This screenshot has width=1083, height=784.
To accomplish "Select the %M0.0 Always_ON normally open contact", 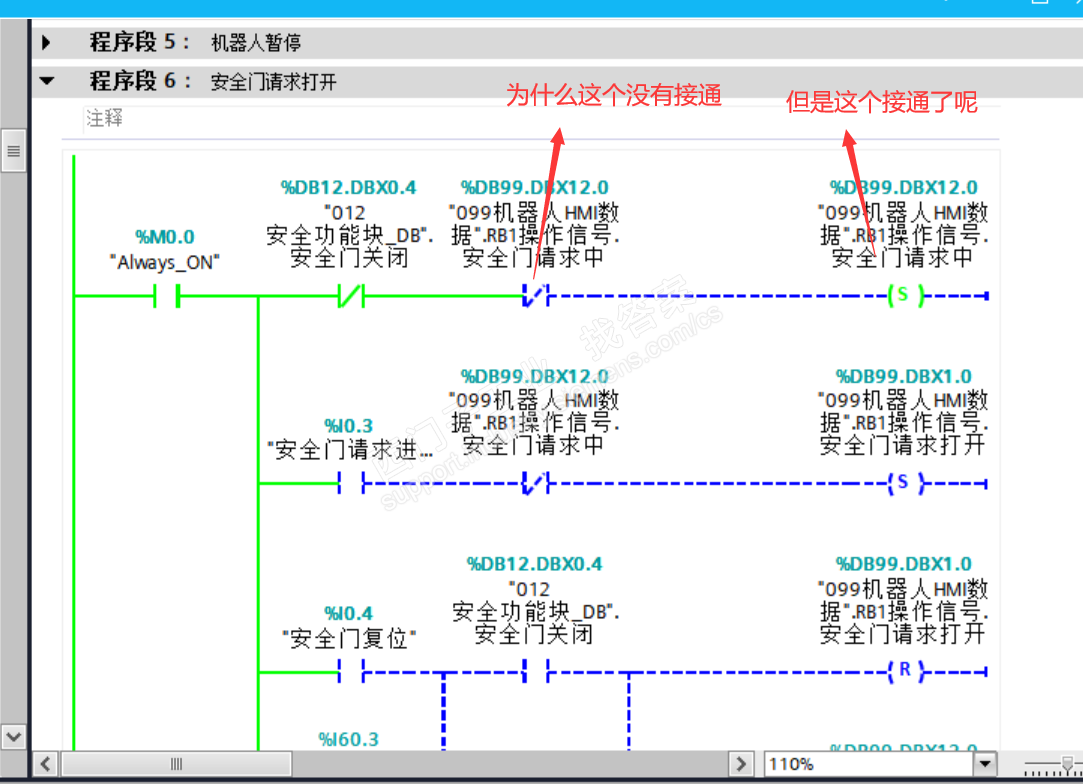I will [166, 296].
